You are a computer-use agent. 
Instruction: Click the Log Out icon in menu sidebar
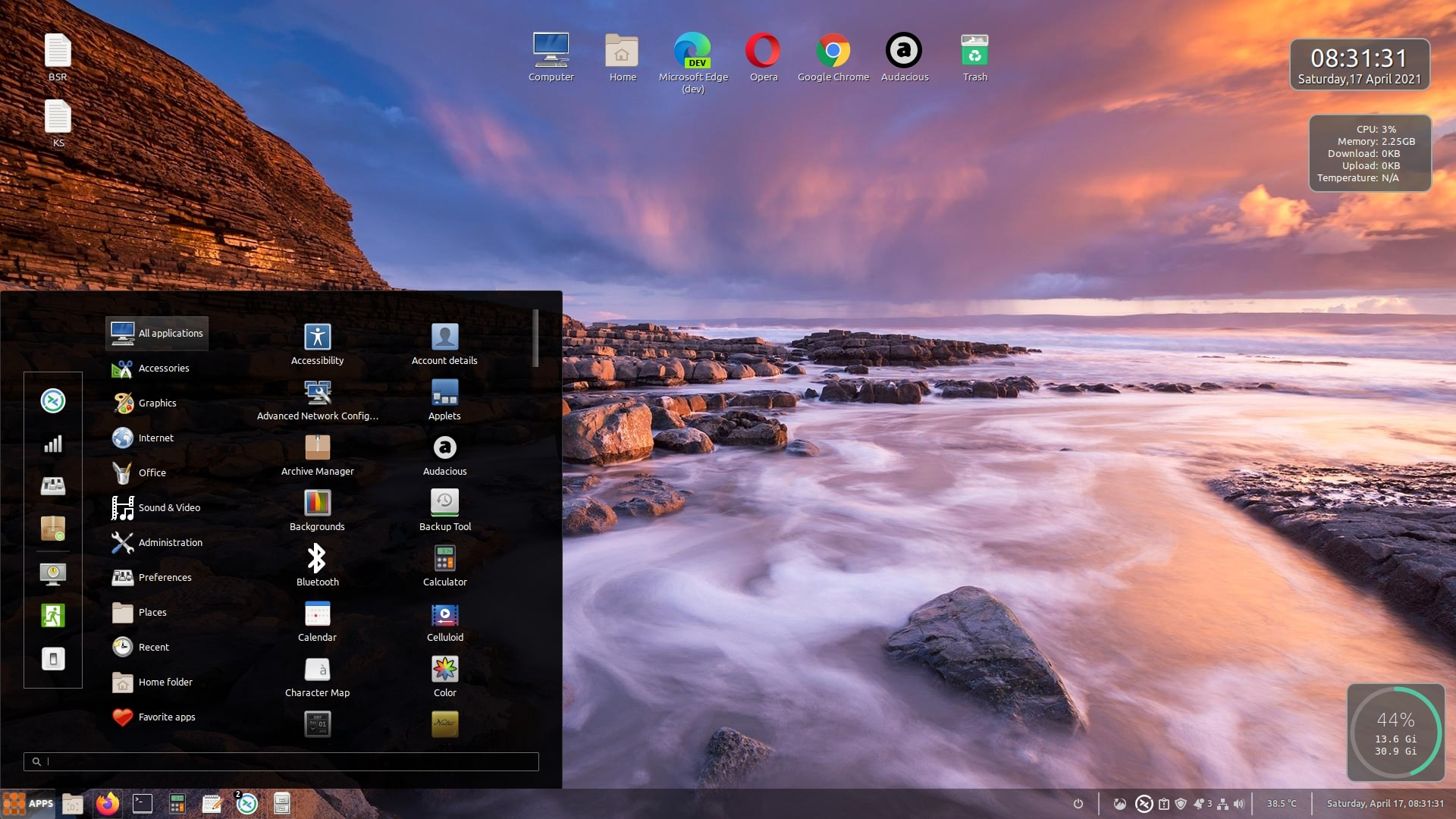(53, 616)
